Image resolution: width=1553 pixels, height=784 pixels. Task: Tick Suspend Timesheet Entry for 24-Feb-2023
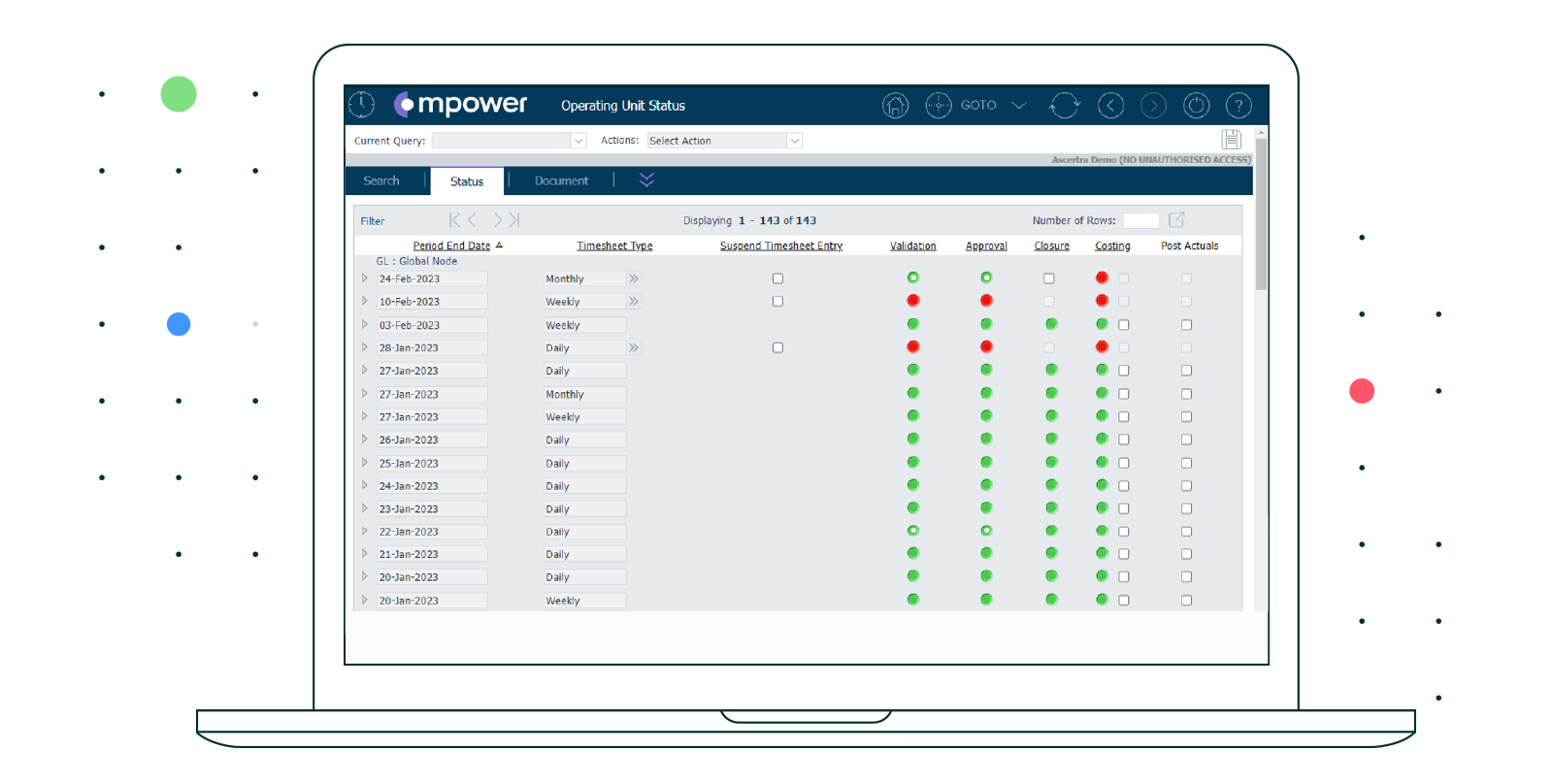point(777,278)
